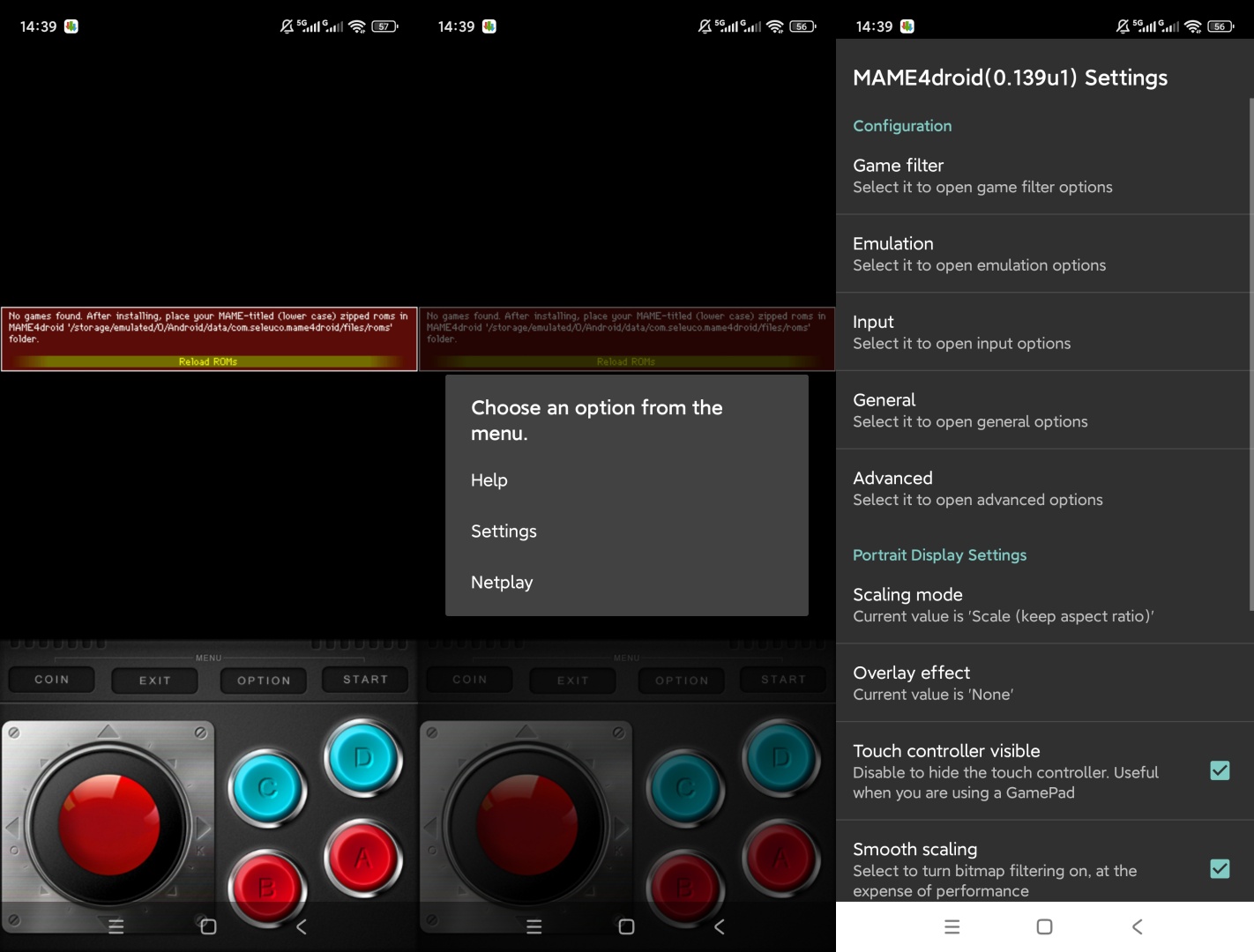Tap the back arrow on the left screen
Image resolution: width=1254 pixels, height=952 pixels.
(302, 926)
